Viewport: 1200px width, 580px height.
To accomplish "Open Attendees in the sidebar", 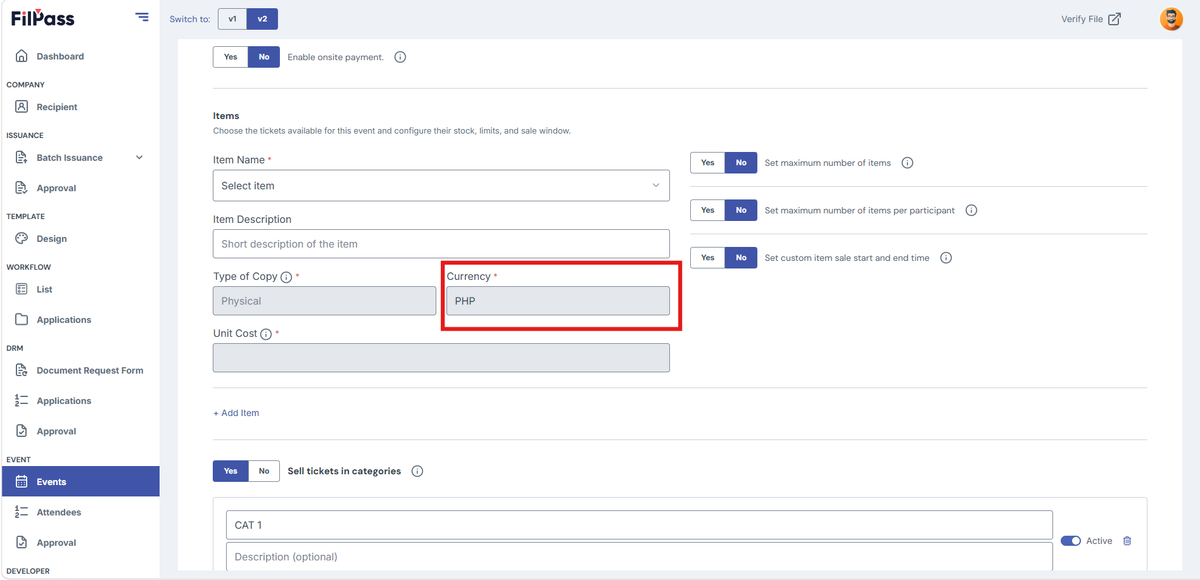I will click(x=59, y=512).
